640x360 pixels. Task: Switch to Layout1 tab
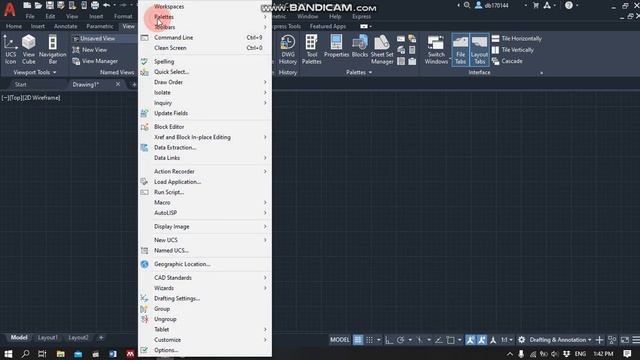pyautogui.click(x=47, y=338)
